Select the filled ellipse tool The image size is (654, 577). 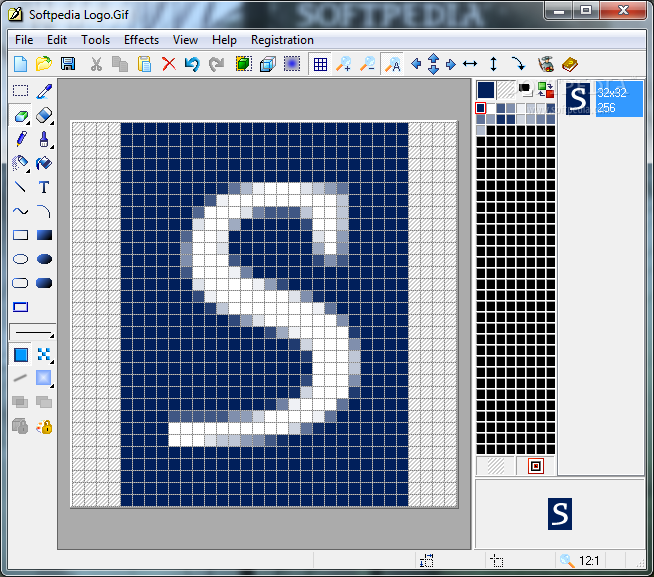pos(44,259)
